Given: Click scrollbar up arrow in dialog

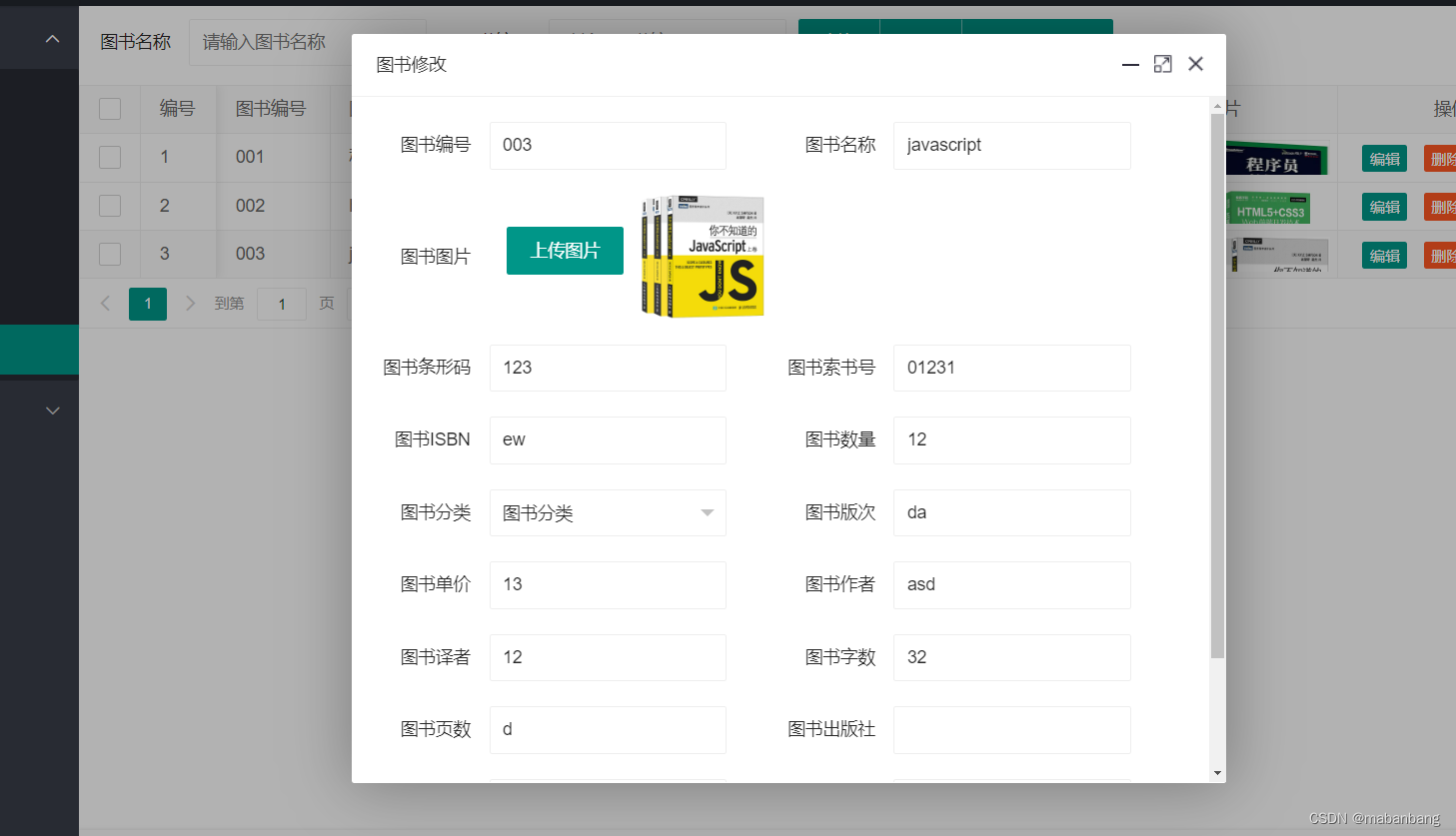Looking at the screenshot, I should pyautogui.click(x=1217, y=106).
